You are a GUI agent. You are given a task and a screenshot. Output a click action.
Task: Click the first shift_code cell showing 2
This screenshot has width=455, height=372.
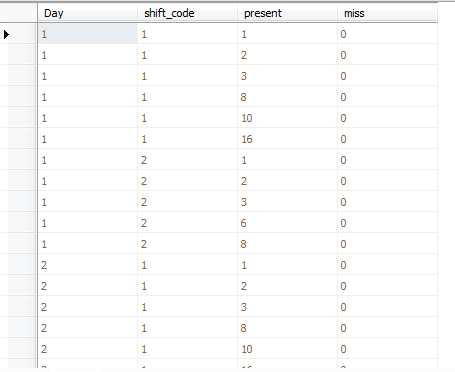pos(187,160)
